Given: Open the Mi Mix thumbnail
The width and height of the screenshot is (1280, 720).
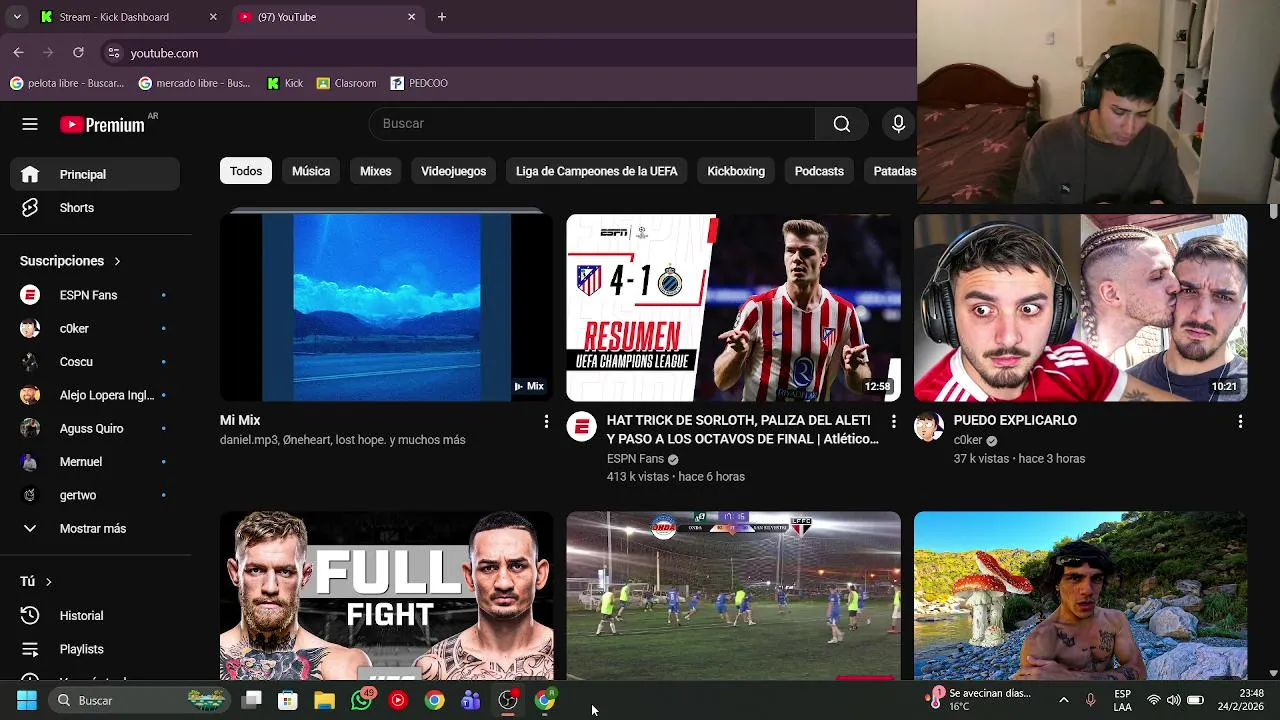Looking at the screenshot, I should (386, 307).
